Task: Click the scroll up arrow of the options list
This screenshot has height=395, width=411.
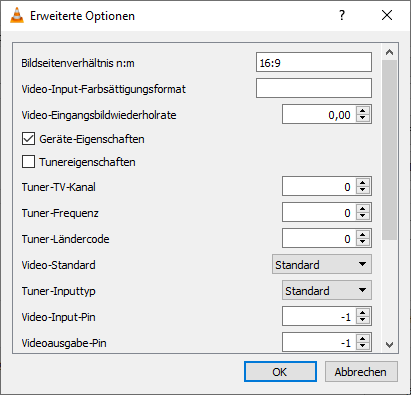Action: pyautogui.click(x=389, y=52)
